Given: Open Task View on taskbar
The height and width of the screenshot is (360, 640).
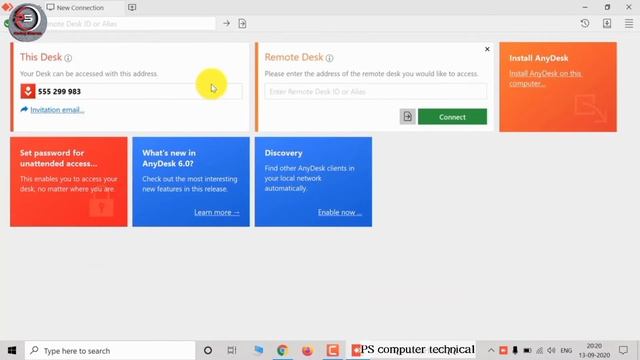Looking at the screenshot, I should pyautogui.click(x=232, y=350).
